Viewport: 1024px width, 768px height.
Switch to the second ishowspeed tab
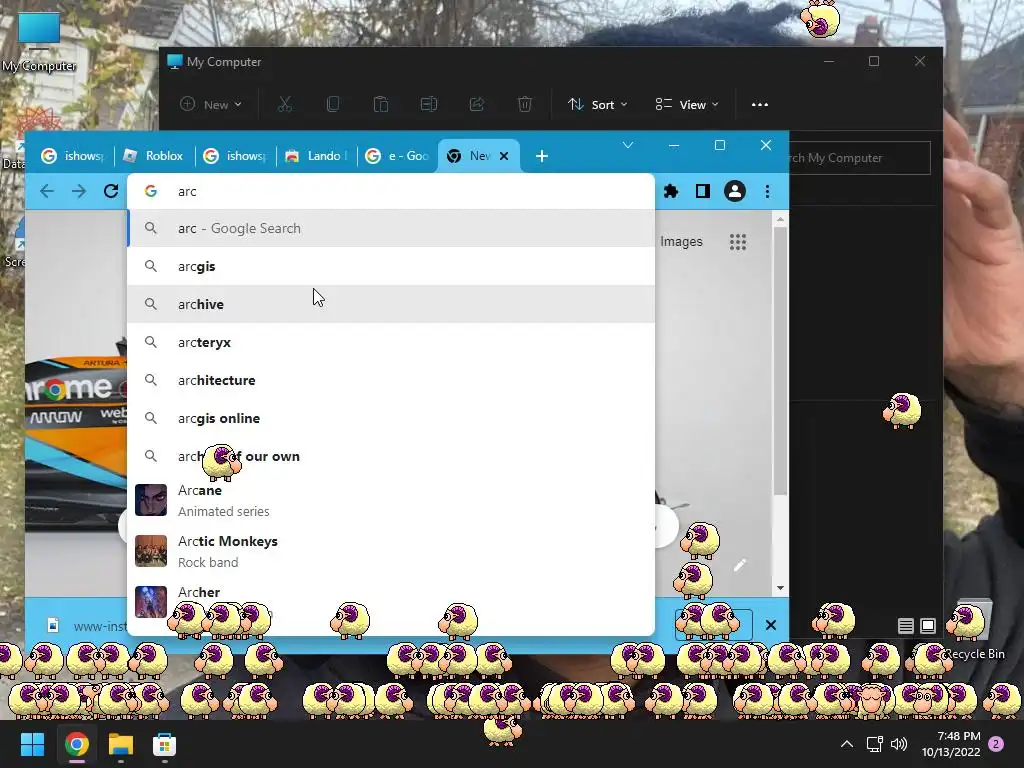(x=235, y=156)
